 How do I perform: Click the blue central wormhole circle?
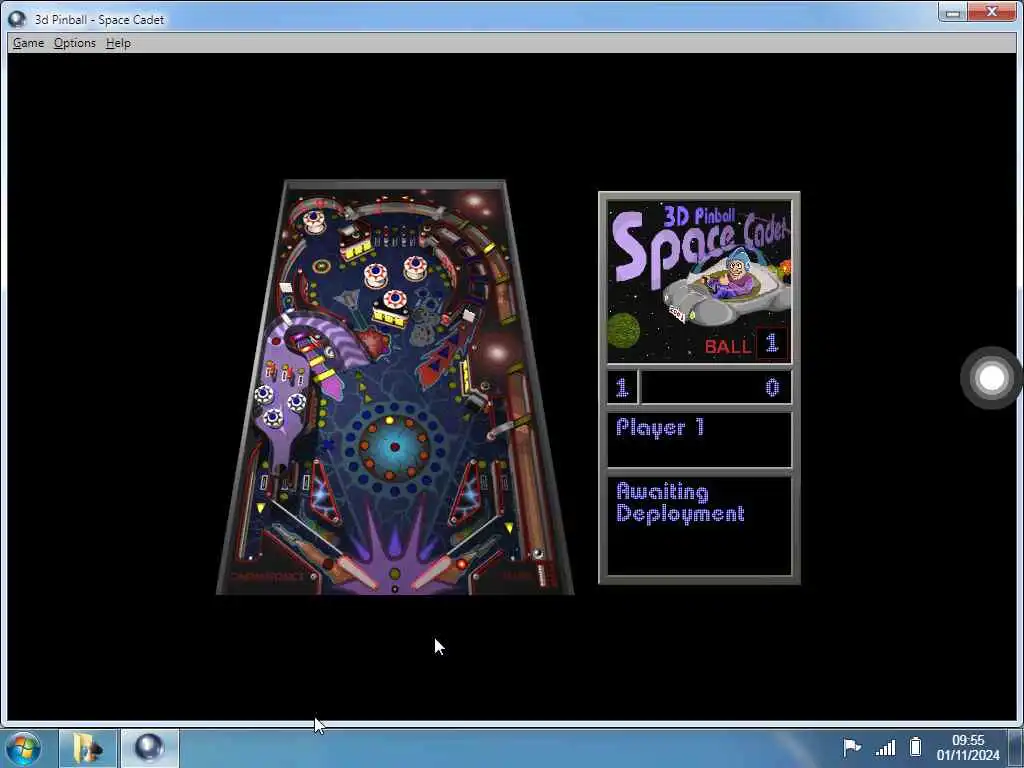point(394,447)
